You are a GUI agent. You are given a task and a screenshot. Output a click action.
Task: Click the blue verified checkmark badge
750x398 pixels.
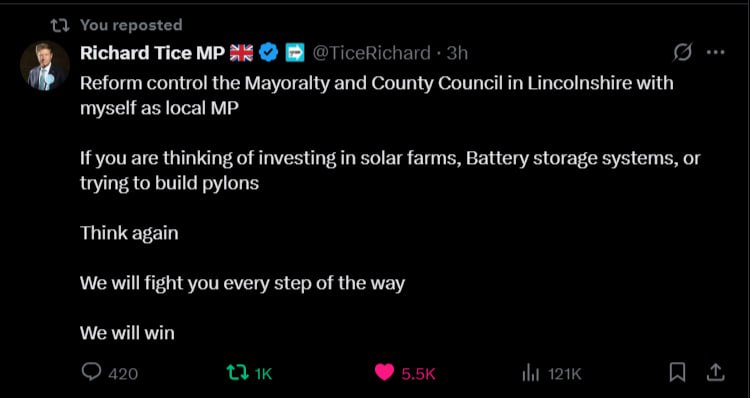[x=269, y=53]
